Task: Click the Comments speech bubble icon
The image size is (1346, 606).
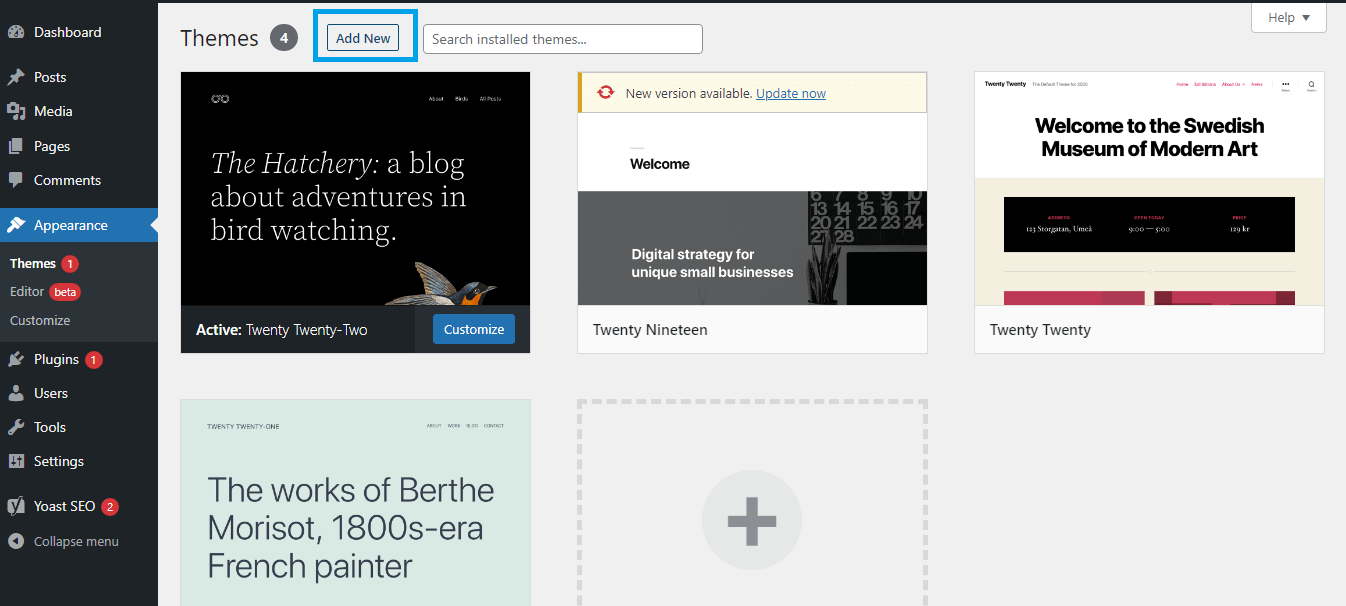Action: click(x=16, y=180)
